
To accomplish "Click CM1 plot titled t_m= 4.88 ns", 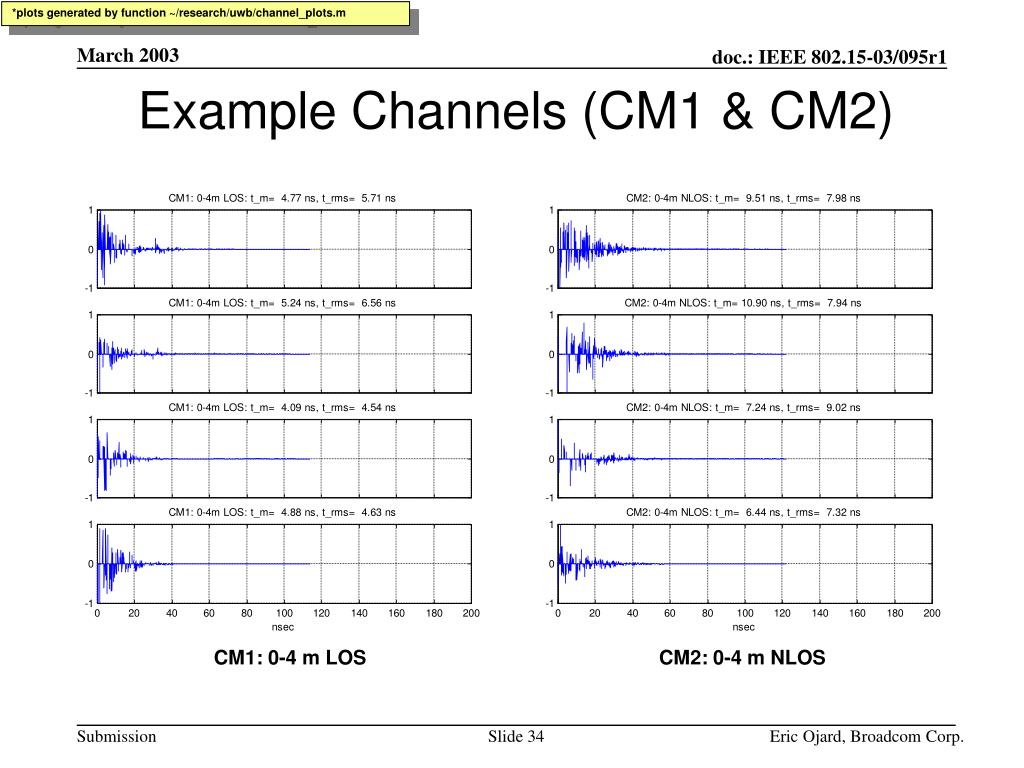I will 284,564.
